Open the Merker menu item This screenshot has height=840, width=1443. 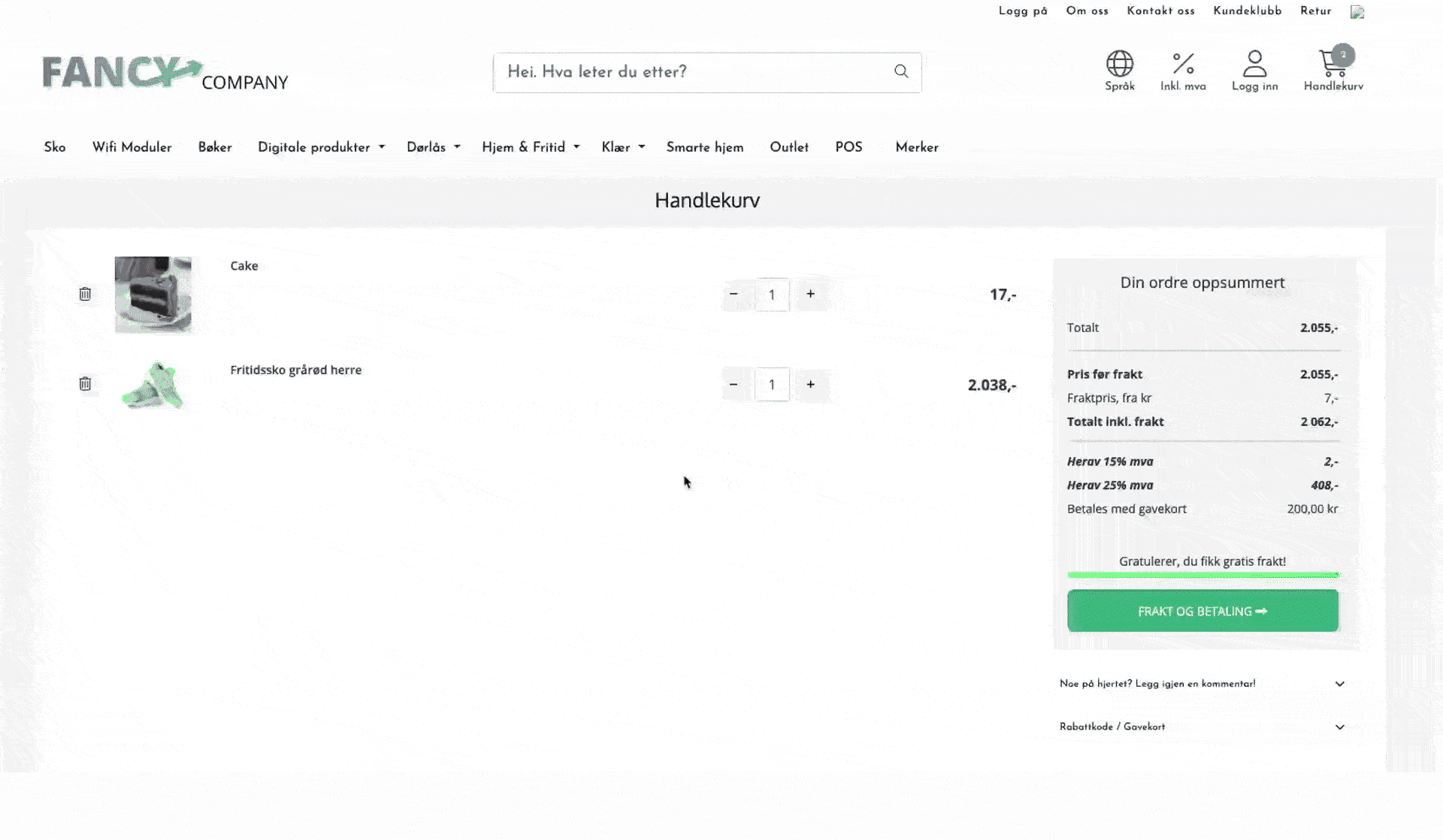click(917, 147)
